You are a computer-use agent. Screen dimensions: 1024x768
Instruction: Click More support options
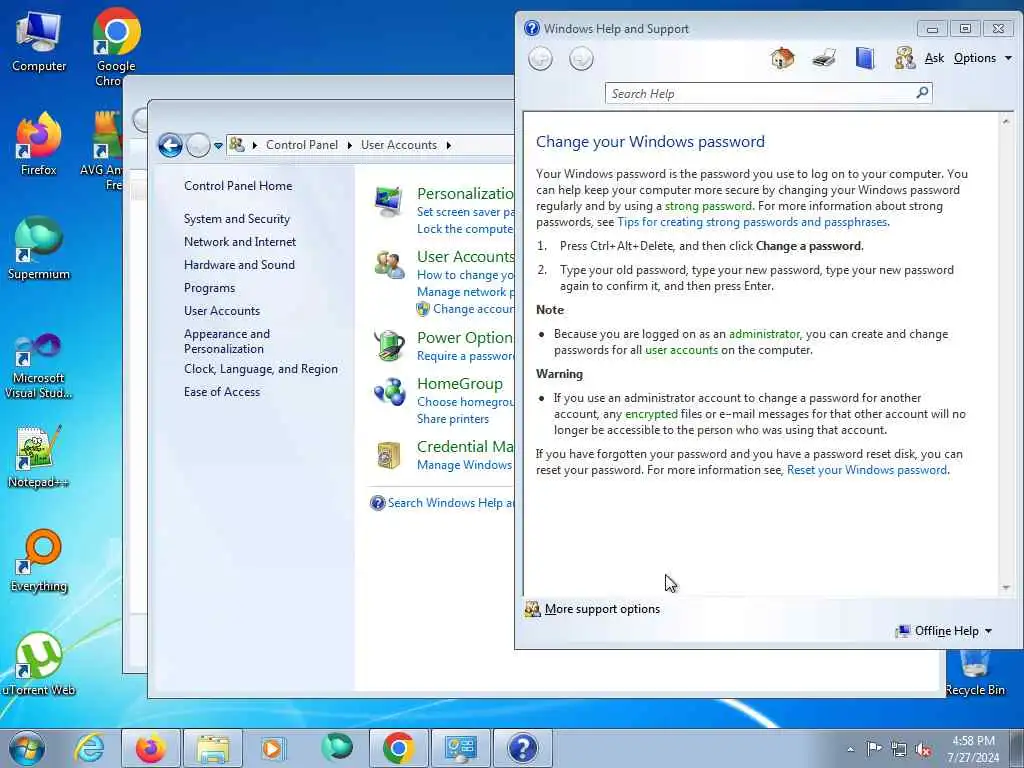point(602,609)
